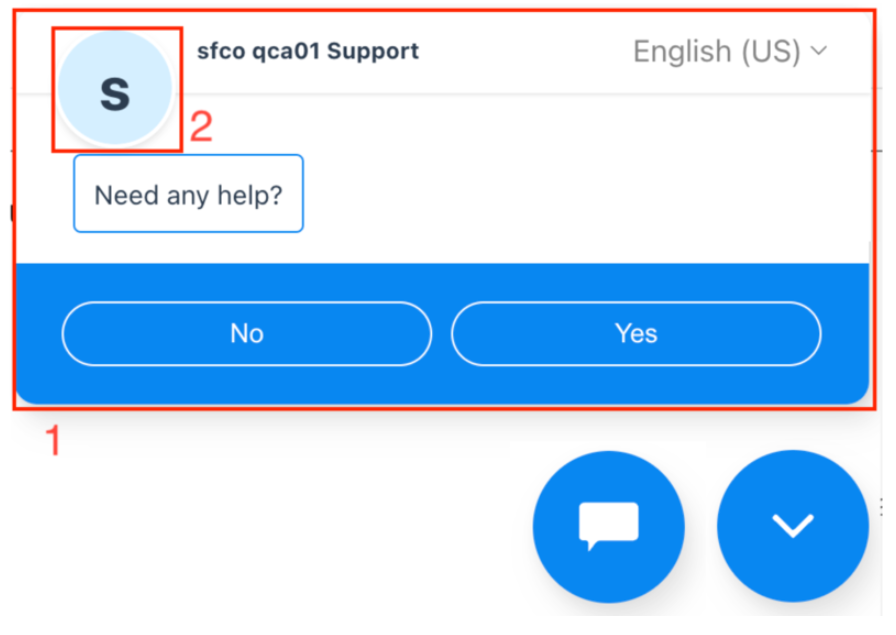Decline assistance by clicking No
Image resolution: width=896 pixels, height=635 pixels.
click(246, 334)
